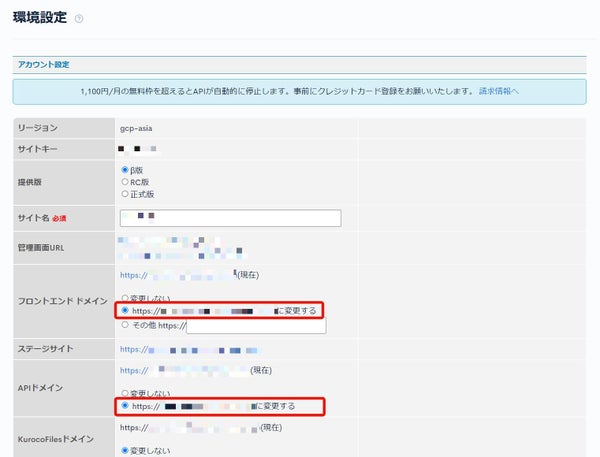This screenshot has height=457, width=600.
Task: Click the KurocoFilesドメイン row label
Action: click(55, 439)
